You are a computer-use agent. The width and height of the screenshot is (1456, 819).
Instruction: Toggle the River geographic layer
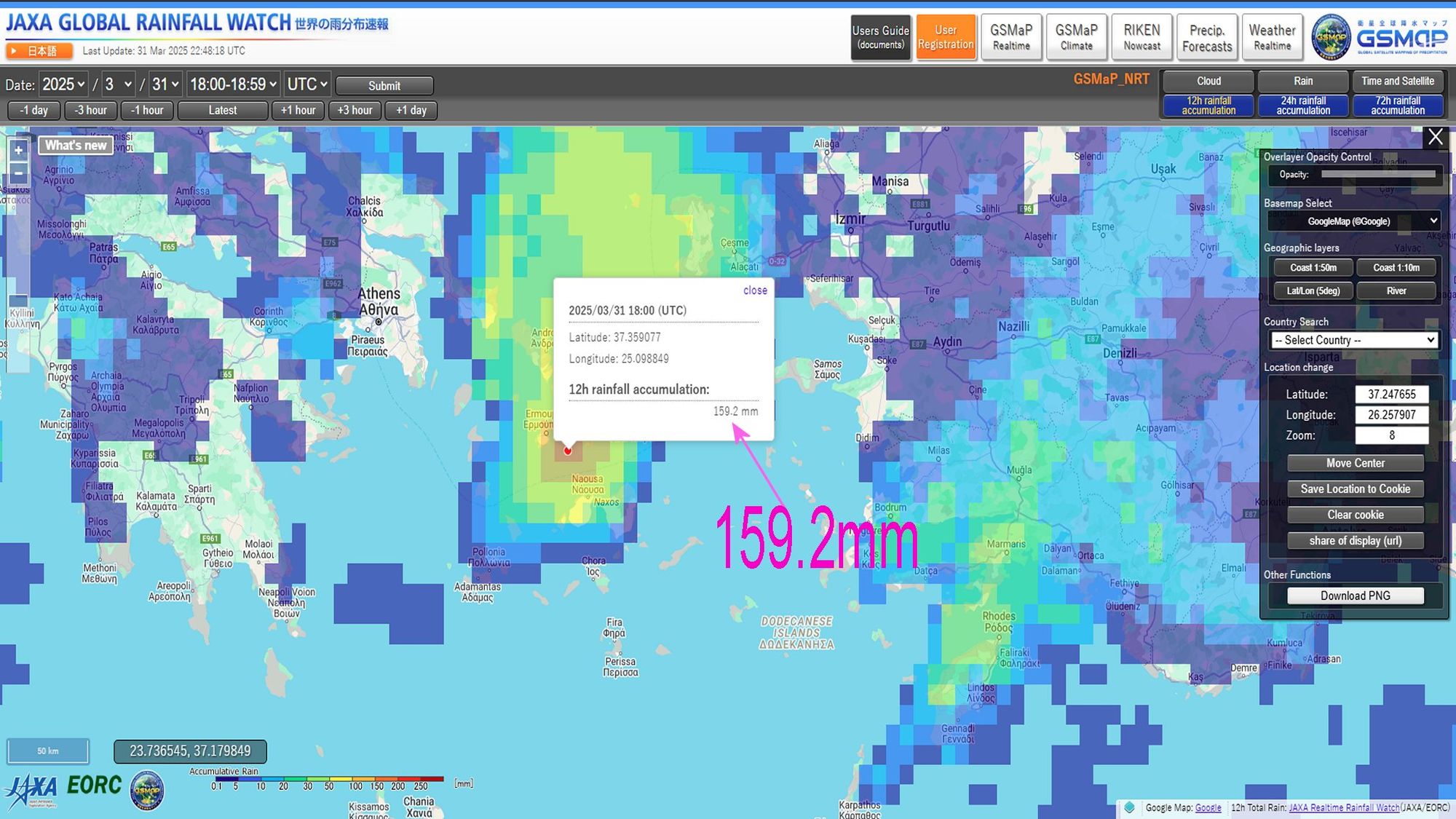1396,291
